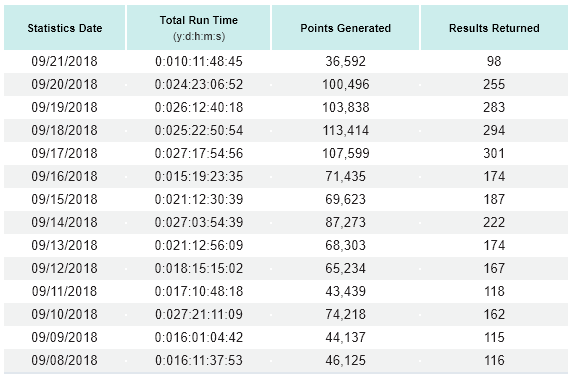
Task: Click points value 87,273
Action: [346, 222]
